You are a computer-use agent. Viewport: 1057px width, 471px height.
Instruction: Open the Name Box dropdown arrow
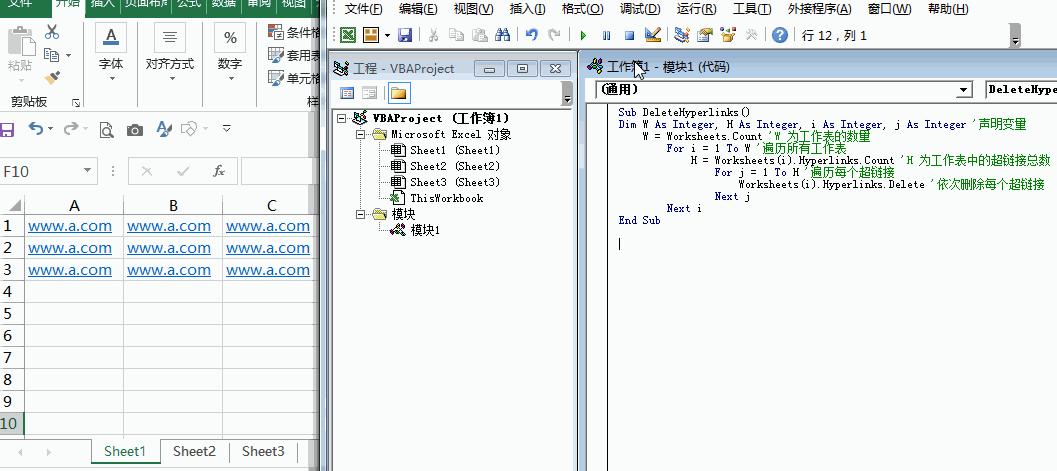pyautogui.click(x=88, y=171)
